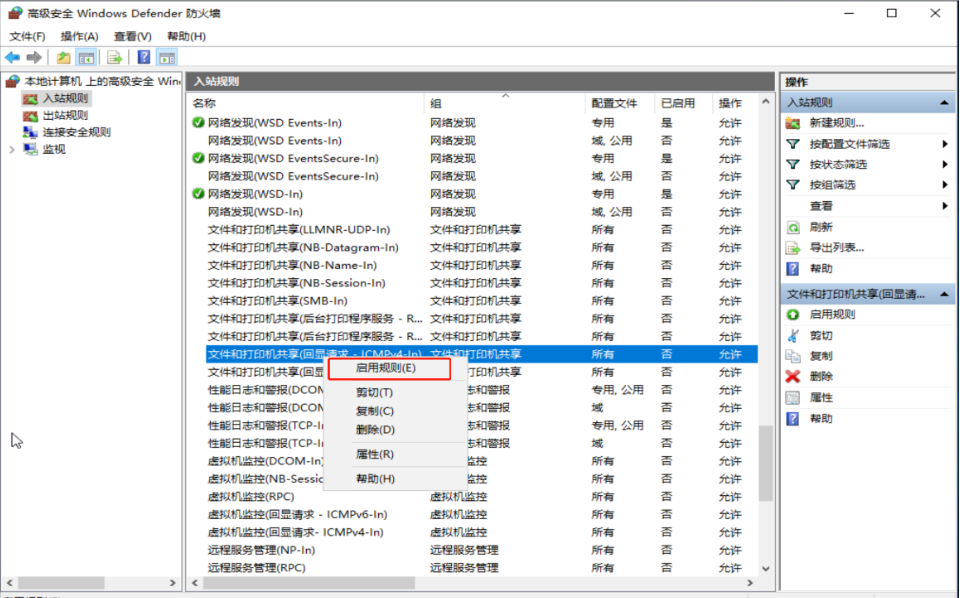Select 出站规则 in the left tree
This screenshot has height=598, width=960.
coord(66,115)
